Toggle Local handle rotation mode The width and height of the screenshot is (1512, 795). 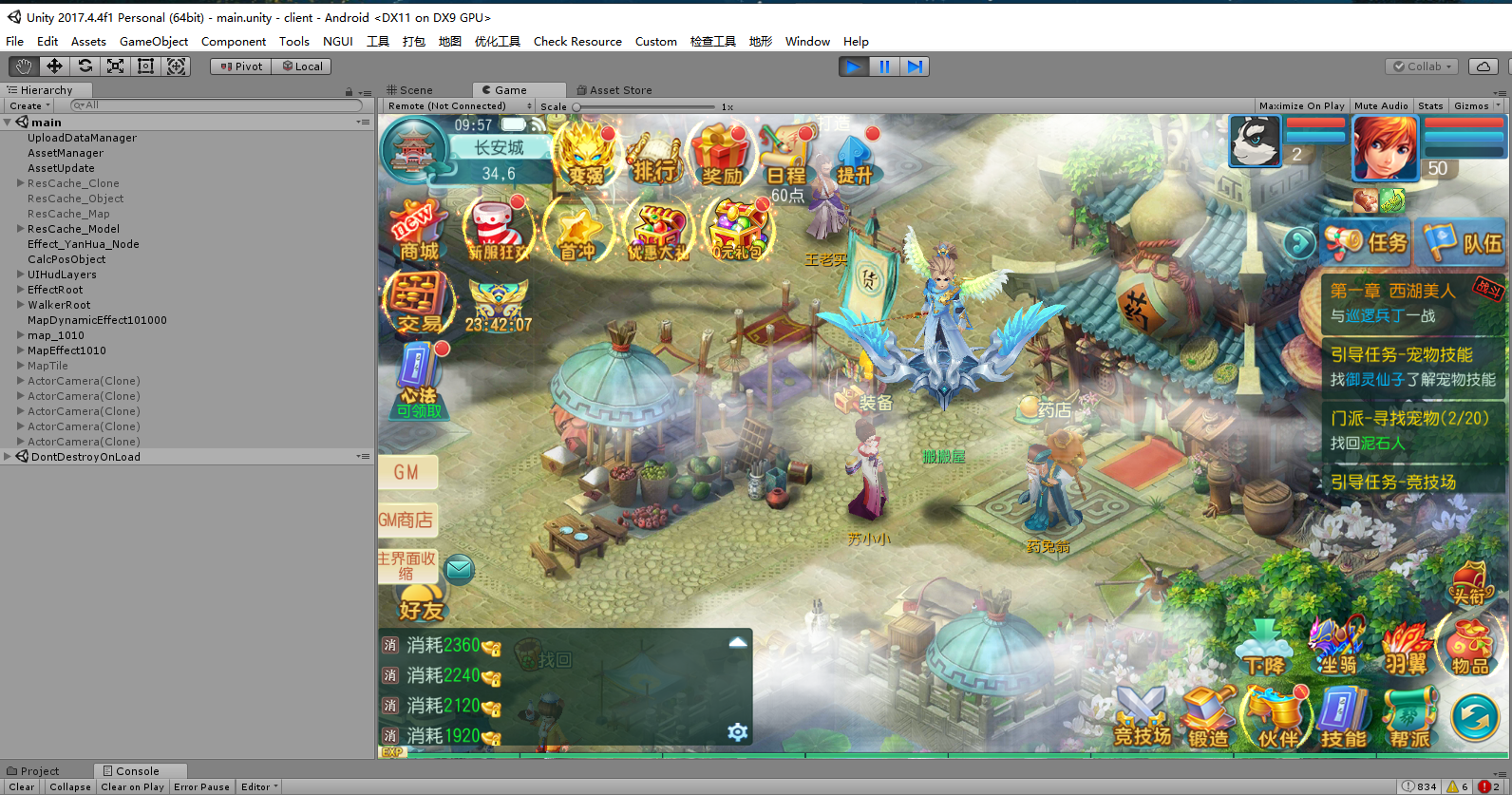(302, 66)
